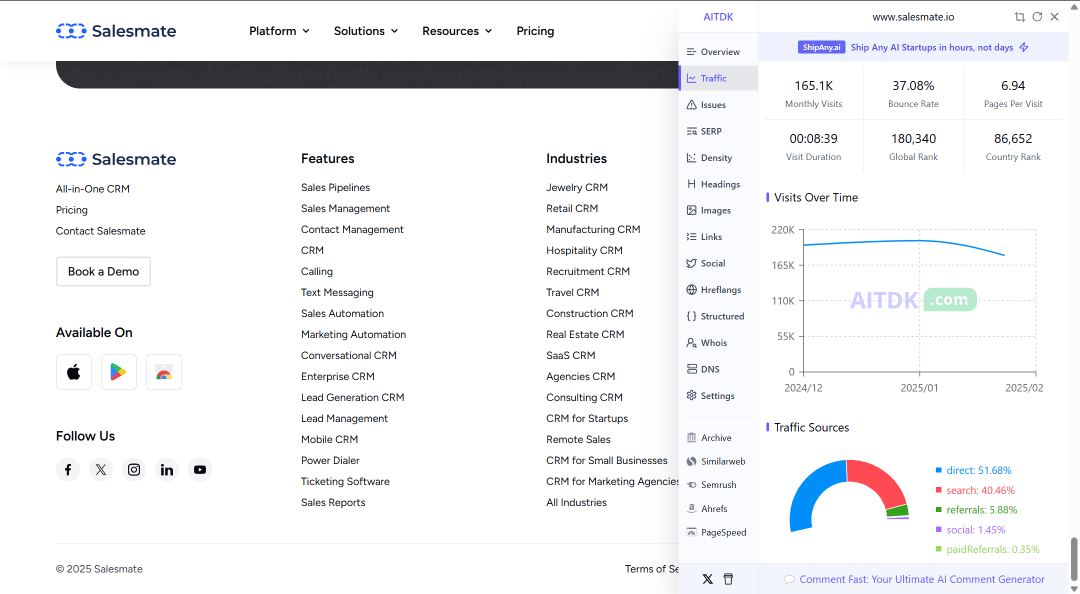This screenshot has height=594, width=1080.
Task: Open the Headings tab
Action: [718, 184]
